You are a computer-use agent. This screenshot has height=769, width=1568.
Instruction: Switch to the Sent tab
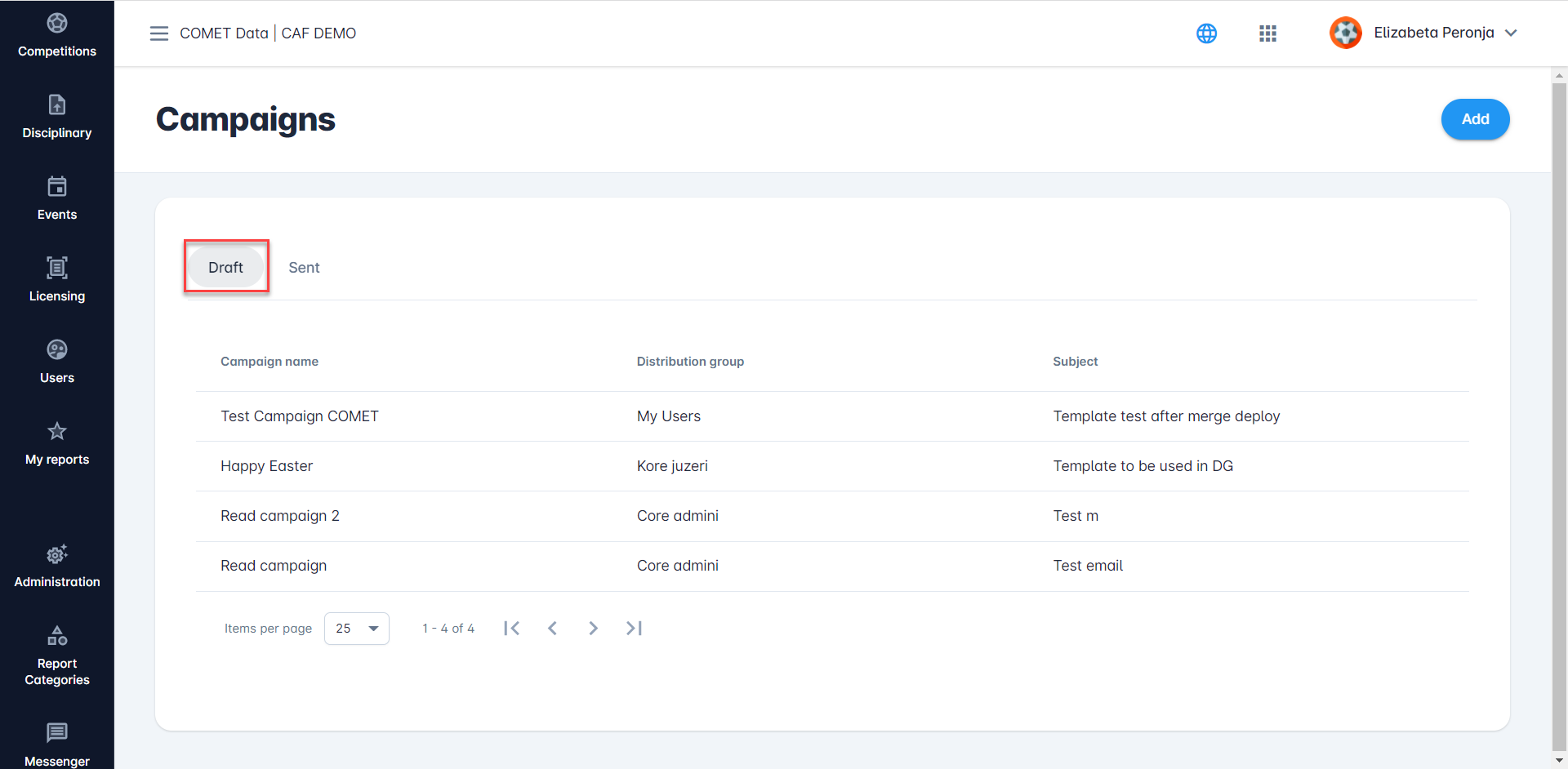point(304,268)
